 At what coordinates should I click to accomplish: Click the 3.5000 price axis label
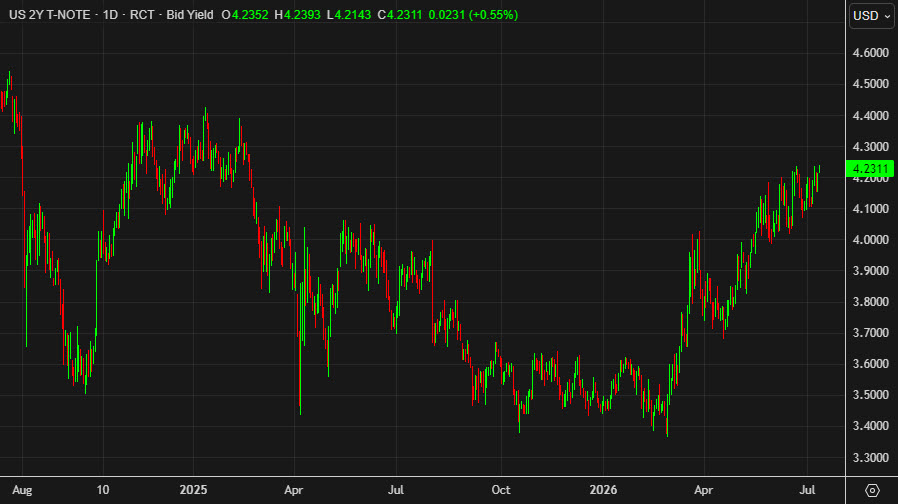pos(871,395)
